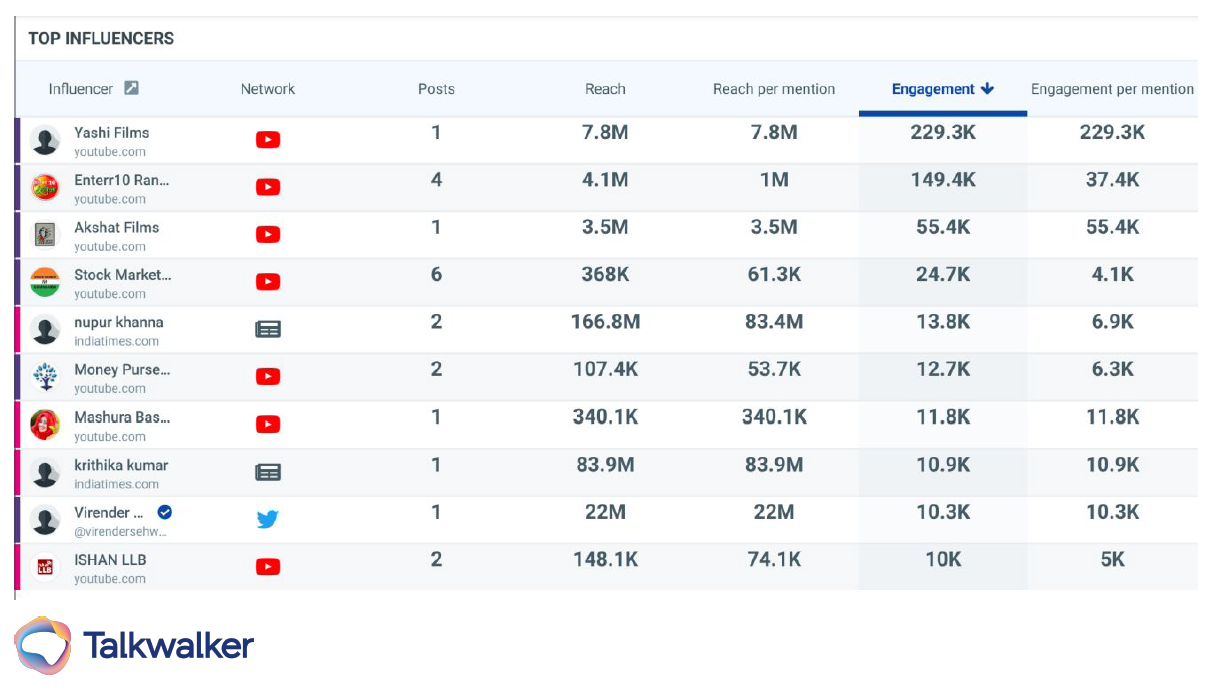The height and width of the screenshot is (693, 1215).
Task: Select the 4.1M reach value
Action: (x=605, y=180)
